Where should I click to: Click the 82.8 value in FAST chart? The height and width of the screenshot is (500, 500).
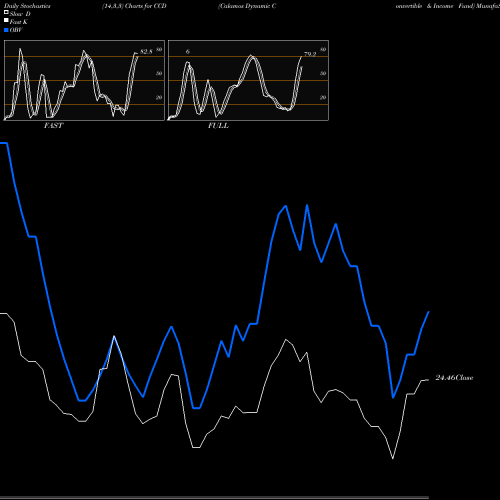146,51
